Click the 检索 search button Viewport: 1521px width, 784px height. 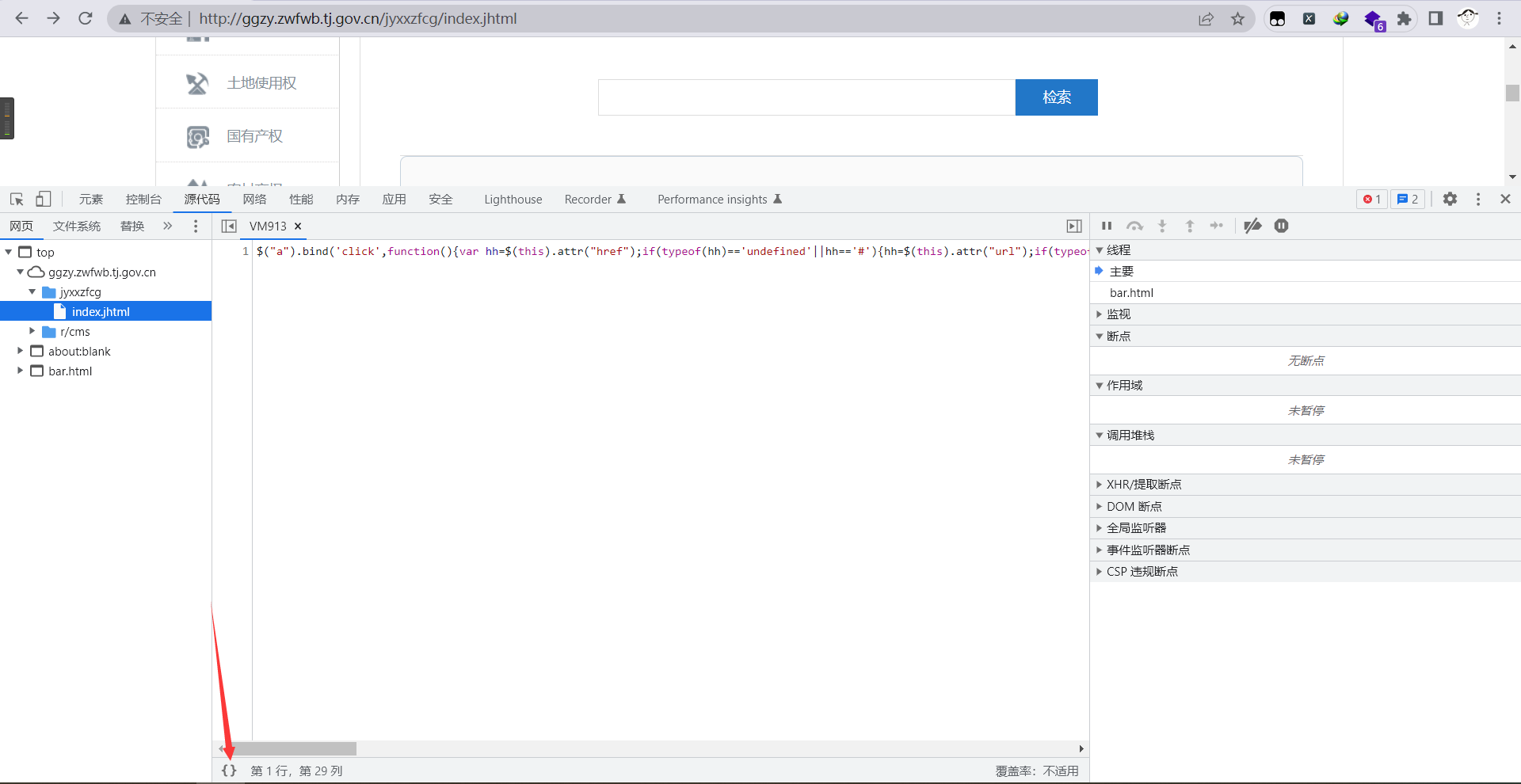pos(1057,97)
